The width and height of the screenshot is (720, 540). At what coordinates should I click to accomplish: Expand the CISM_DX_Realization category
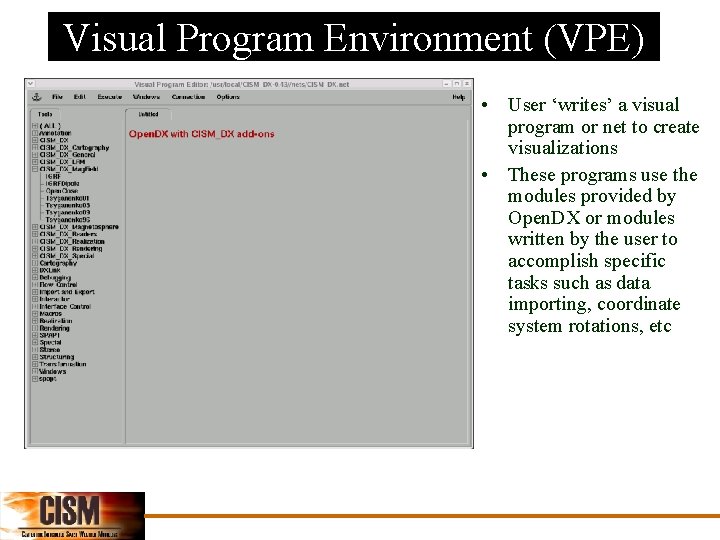coord(35,242)
